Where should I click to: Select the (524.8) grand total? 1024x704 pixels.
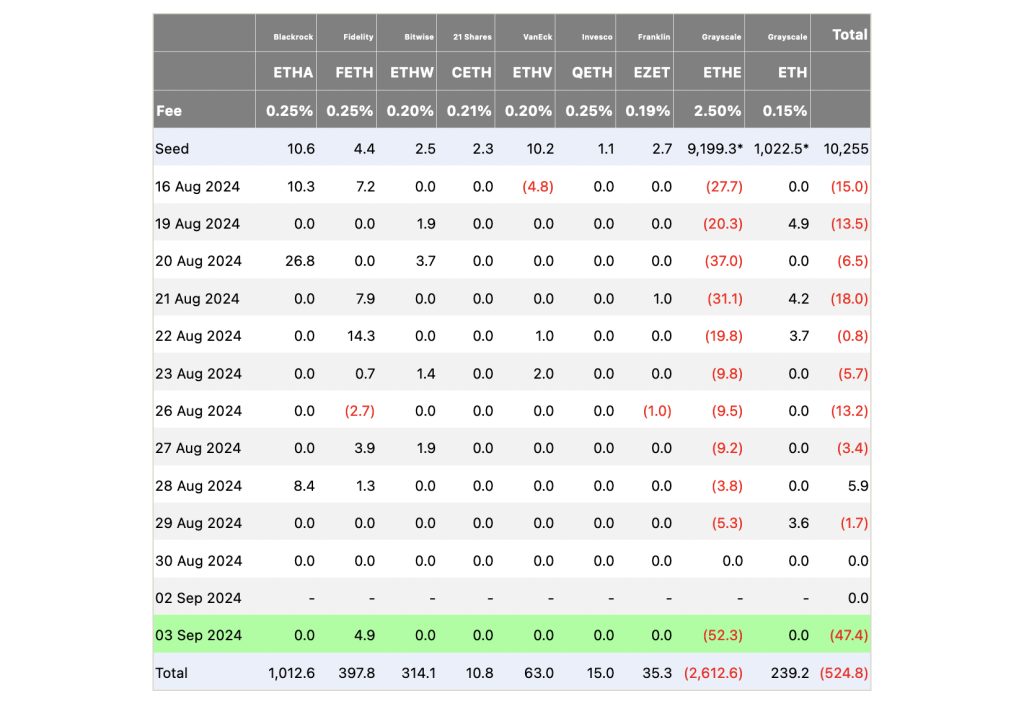pos(844,673)
